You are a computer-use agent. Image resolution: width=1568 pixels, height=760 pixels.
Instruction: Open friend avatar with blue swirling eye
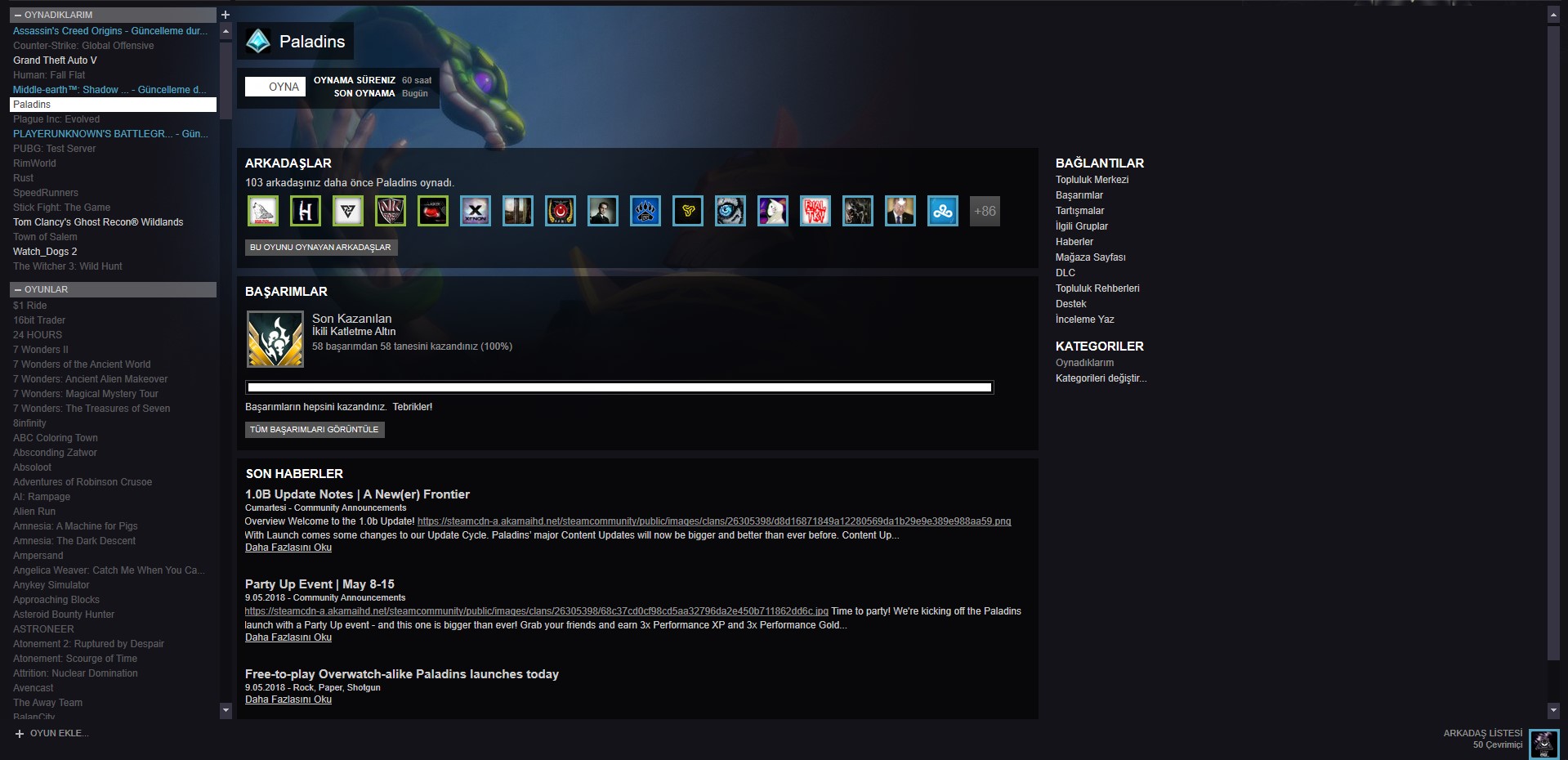pyautogui.click(x=730, y=211)
